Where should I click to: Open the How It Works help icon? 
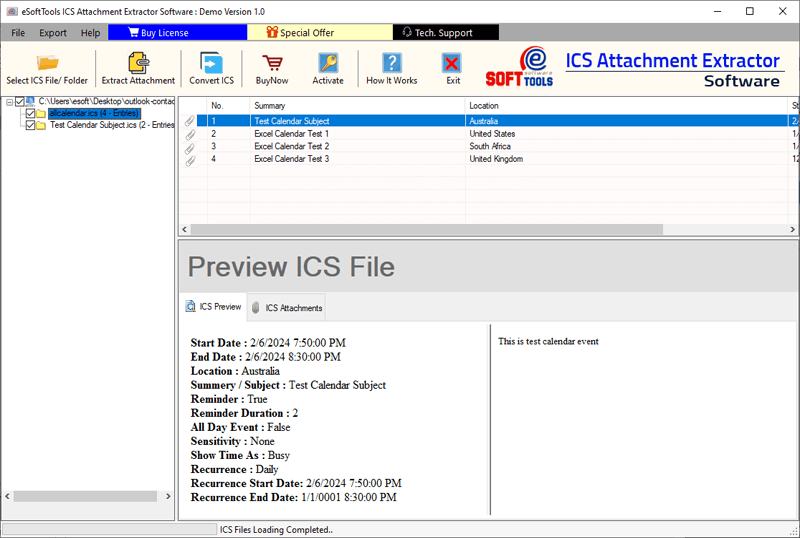[392, 63]
